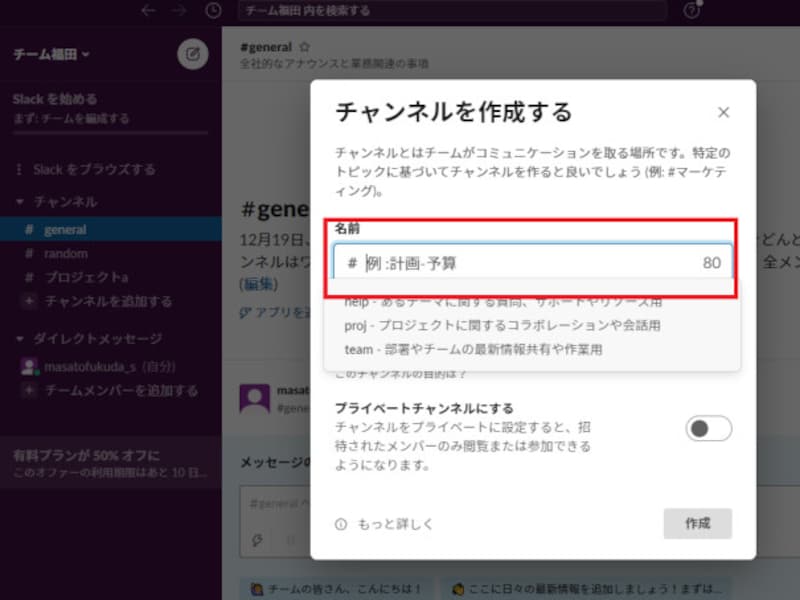
Task: Click the compose new message icon
Action: coord(192,54)
